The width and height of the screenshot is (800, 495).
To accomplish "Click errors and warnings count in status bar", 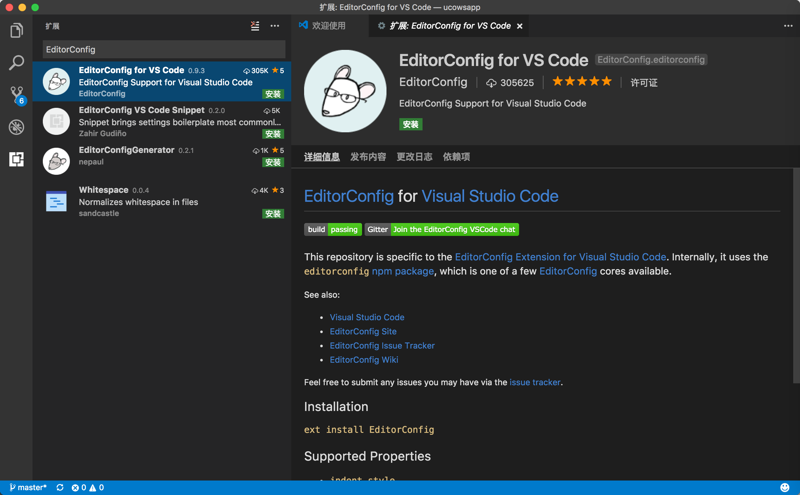I will tap(87, 488).
